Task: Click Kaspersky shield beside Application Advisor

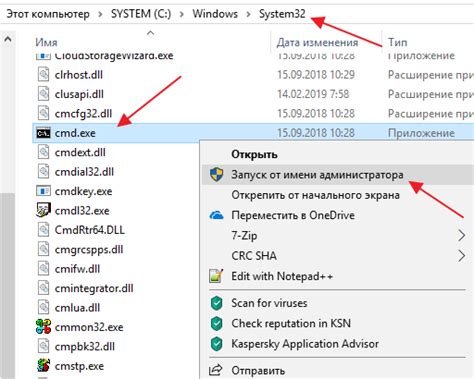Action: [217, 344]
